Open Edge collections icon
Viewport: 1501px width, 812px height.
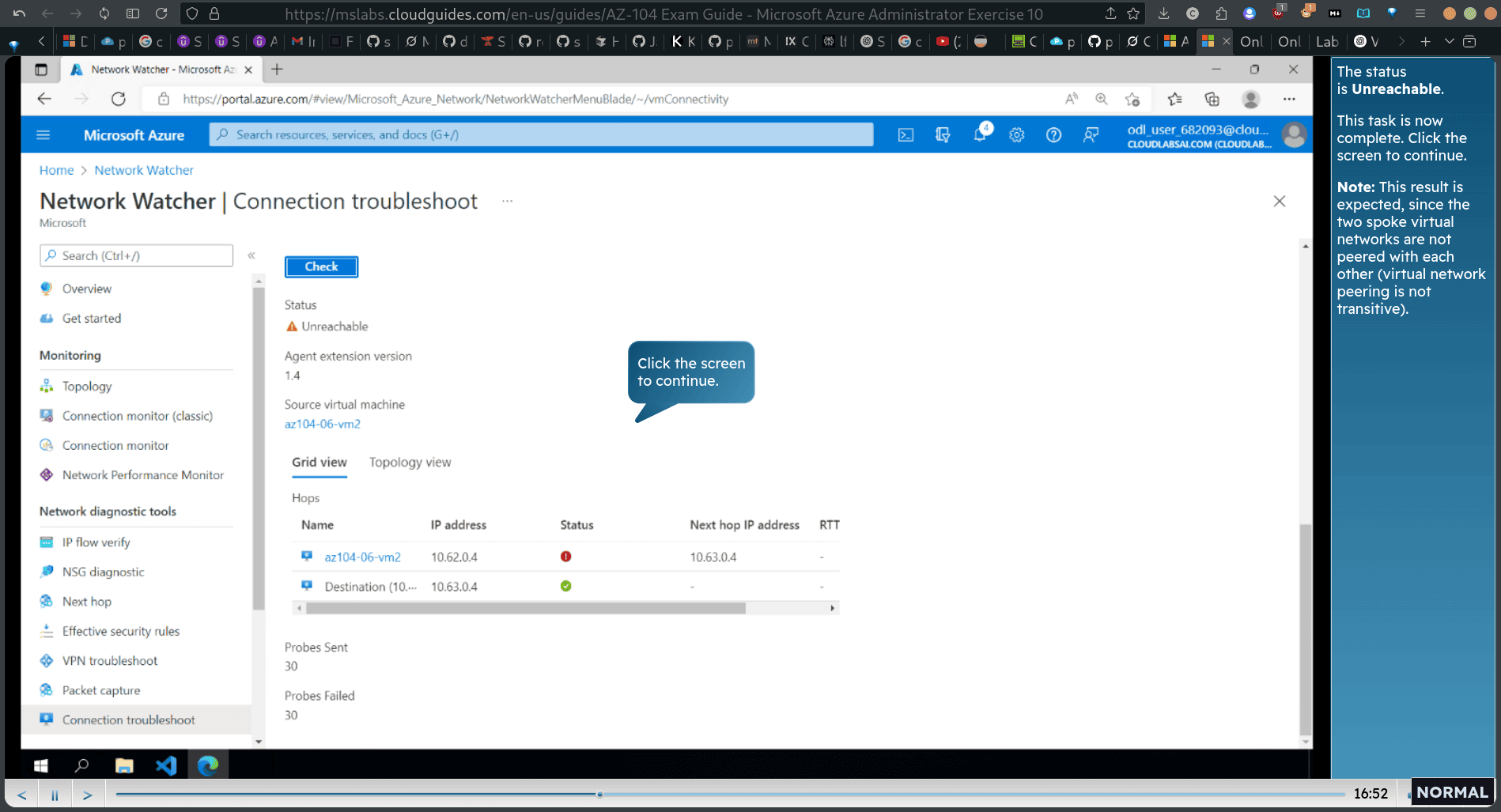tap(1212, 99)
